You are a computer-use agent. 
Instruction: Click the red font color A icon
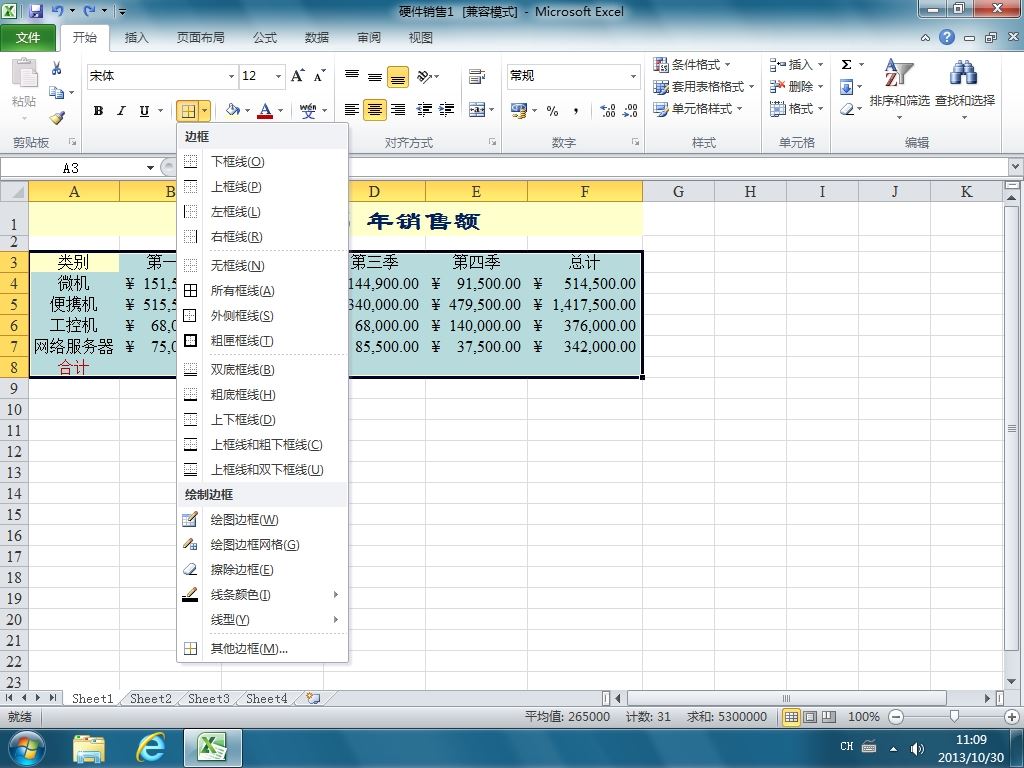(264, 110)
